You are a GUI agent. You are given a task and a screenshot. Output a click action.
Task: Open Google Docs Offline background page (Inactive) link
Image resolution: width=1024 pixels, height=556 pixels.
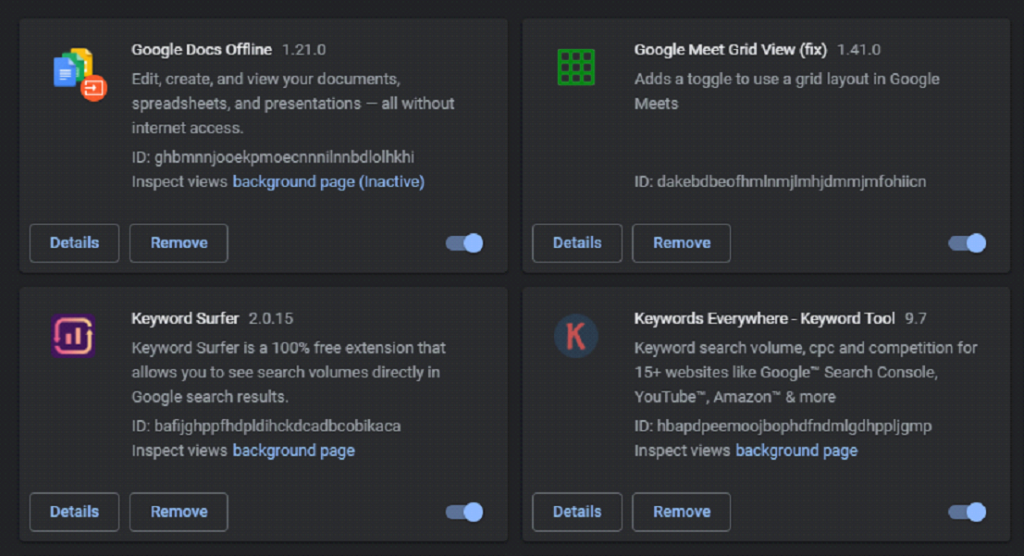coord(328,182)
